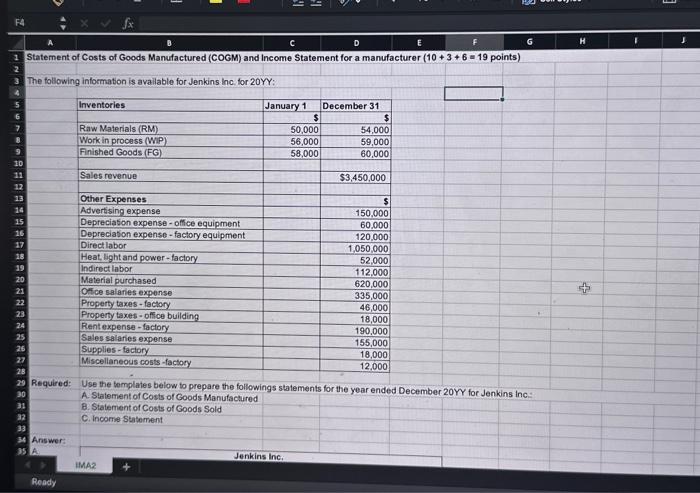This screenshot has height=493, width=700.
Task: Click the 'Rent expense - factory' cell
Action: click(172, 327)
